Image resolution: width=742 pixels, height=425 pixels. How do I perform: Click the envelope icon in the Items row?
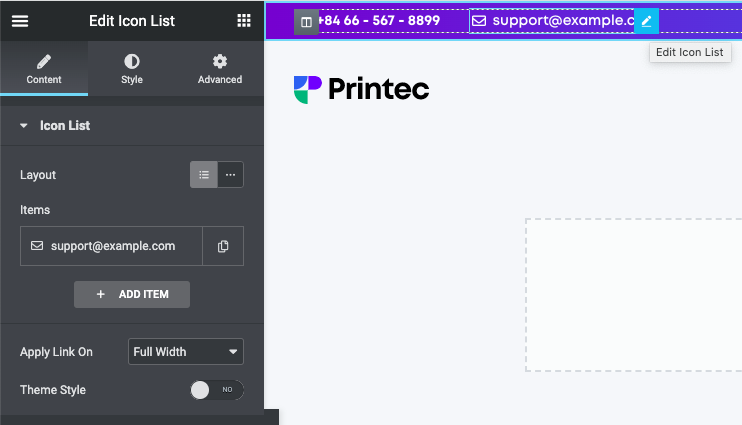click(37, 246)
